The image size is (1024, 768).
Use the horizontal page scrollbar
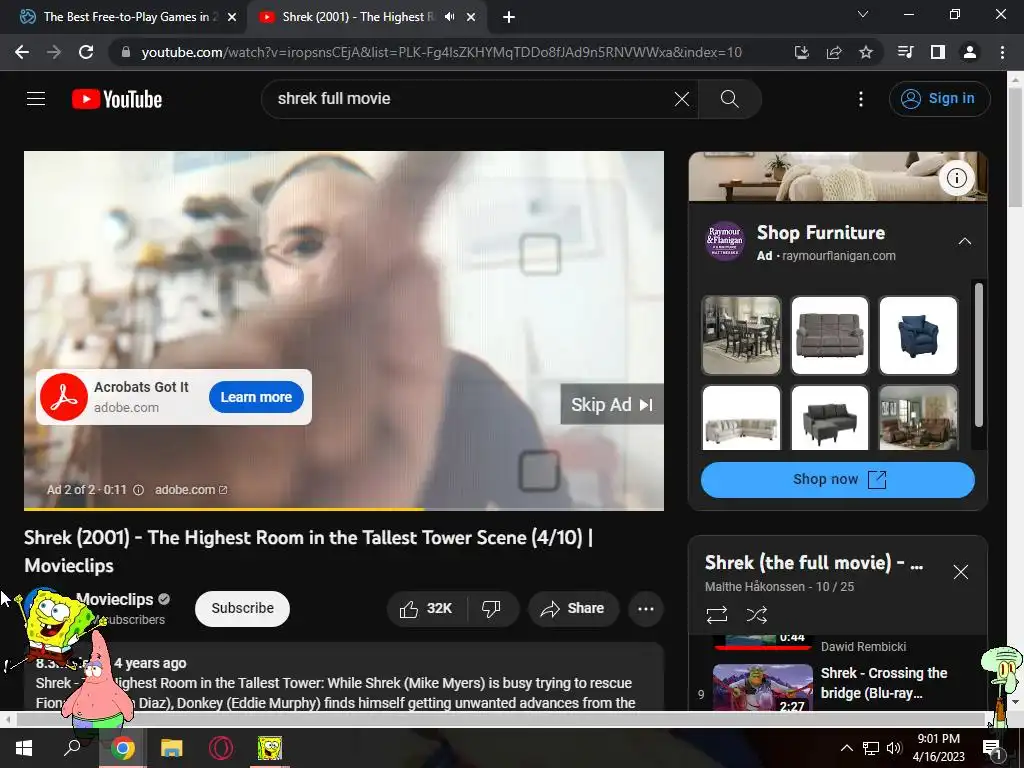click(x=500, y=720)
